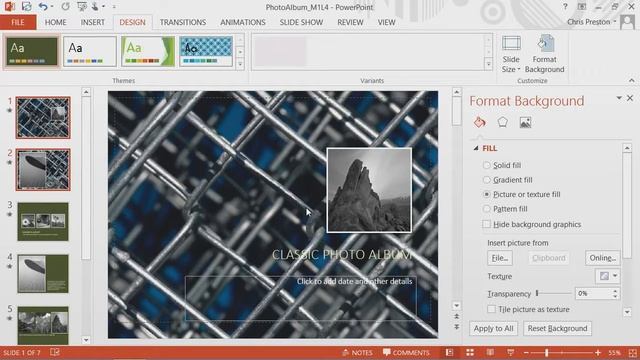Open the SLIDE SHOW tab
This screenshot has width=640, height=360.
(x=301, y=22)
